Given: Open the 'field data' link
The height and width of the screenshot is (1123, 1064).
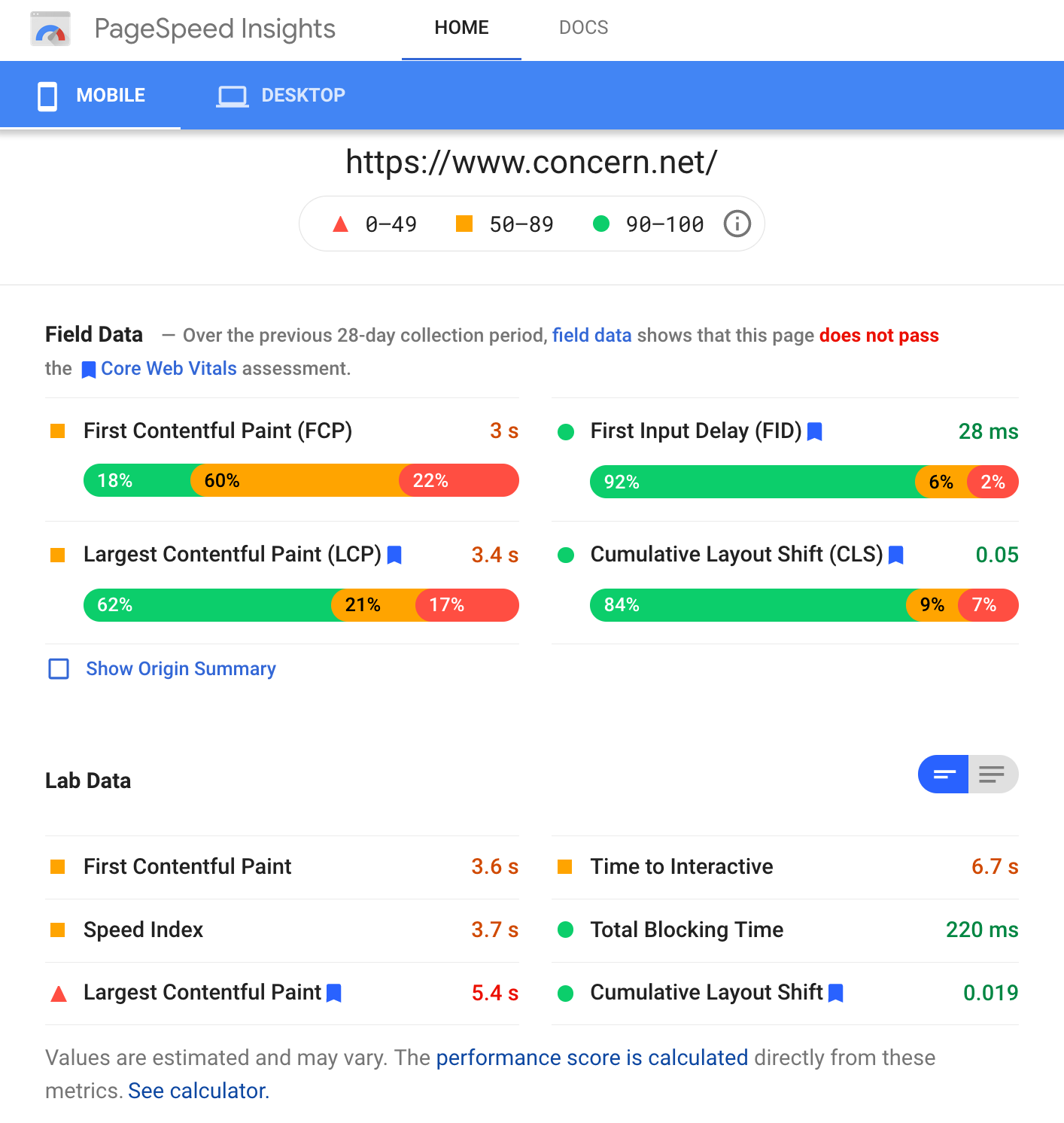Looking at the screenshot, I should coord(591,335).
